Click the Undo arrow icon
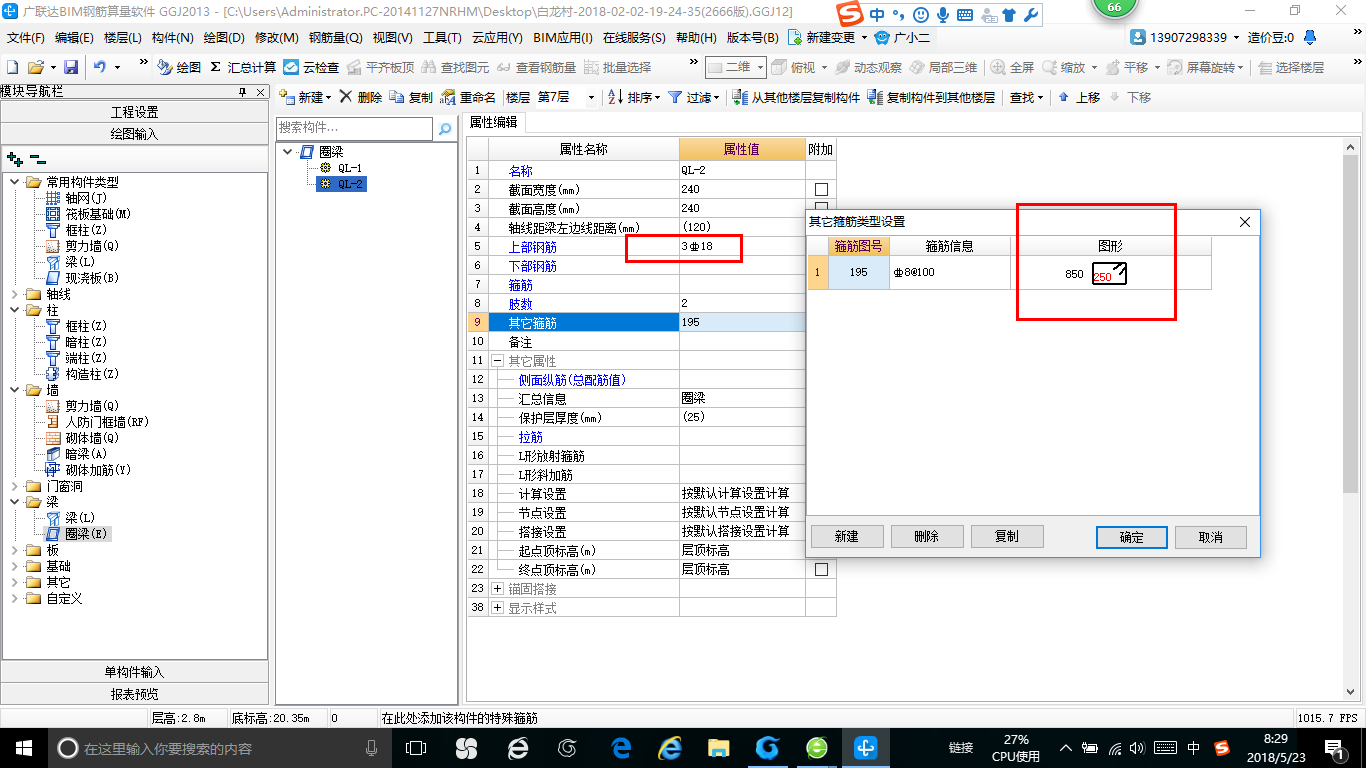1366x768 pixels. pyautogui.click(x=100, y=67)
